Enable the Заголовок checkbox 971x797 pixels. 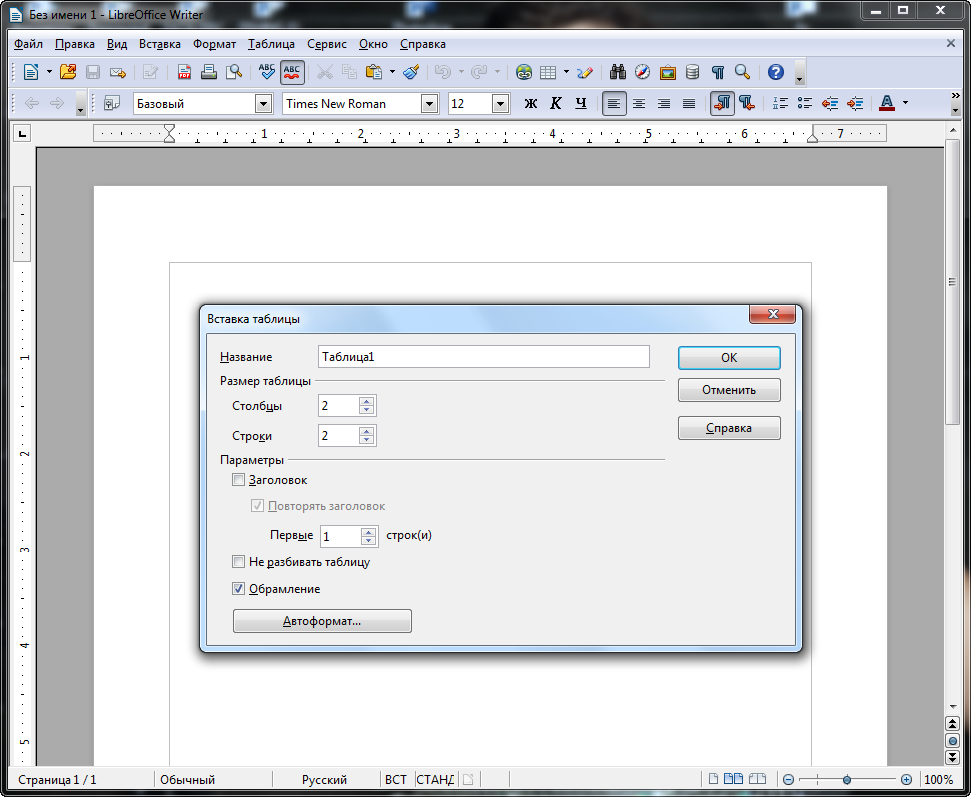pyautogui.click(x=238, y=480)
